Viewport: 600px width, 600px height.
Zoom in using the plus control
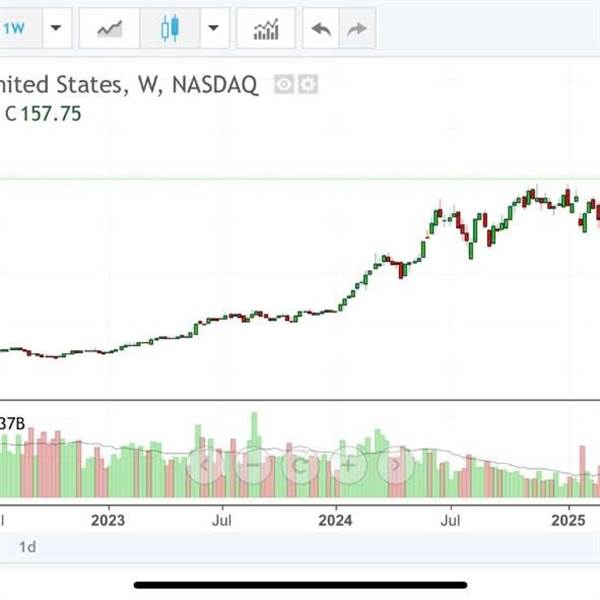click(x=348, y=466)
